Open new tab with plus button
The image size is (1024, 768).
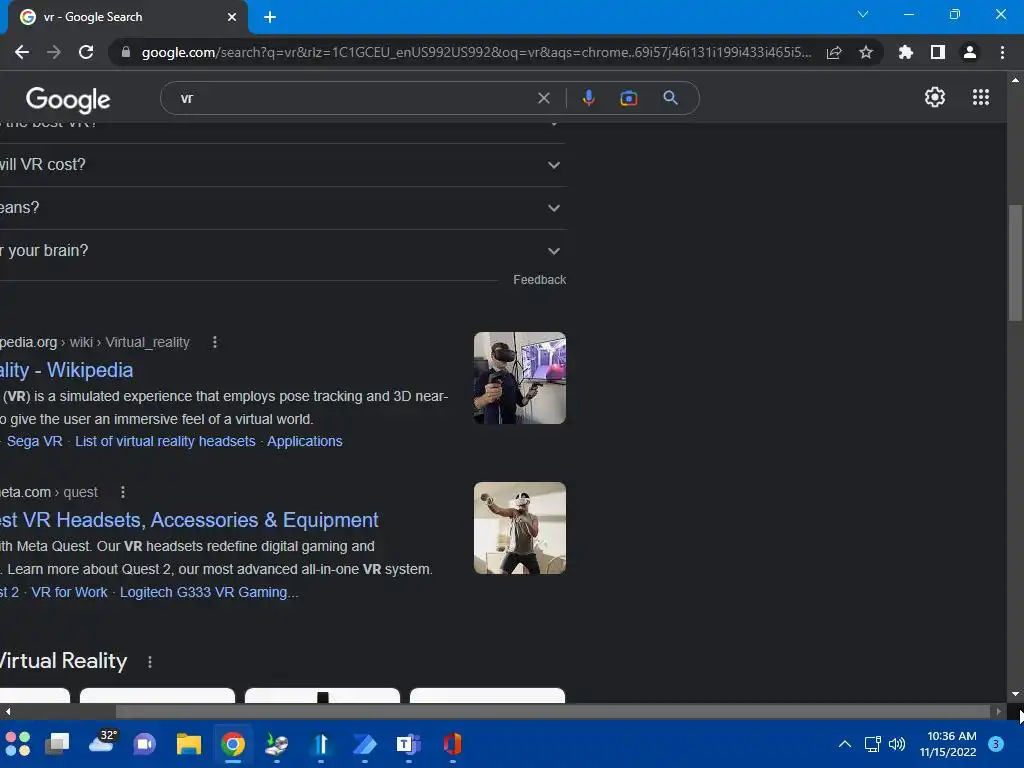(x=270, y=17)
